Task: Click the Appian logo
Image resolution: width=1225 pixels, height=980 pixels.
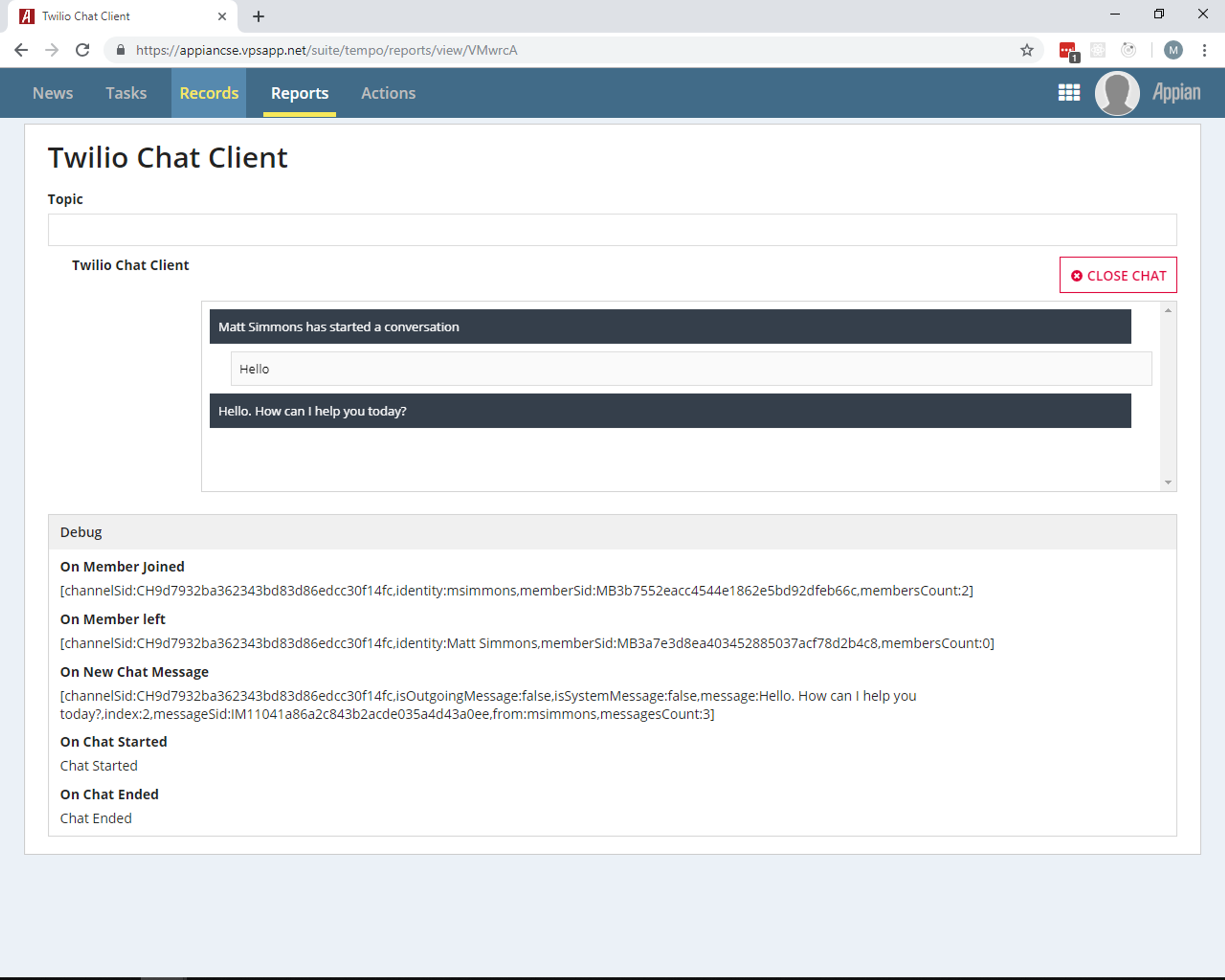Action: (x=1176, y=92)
